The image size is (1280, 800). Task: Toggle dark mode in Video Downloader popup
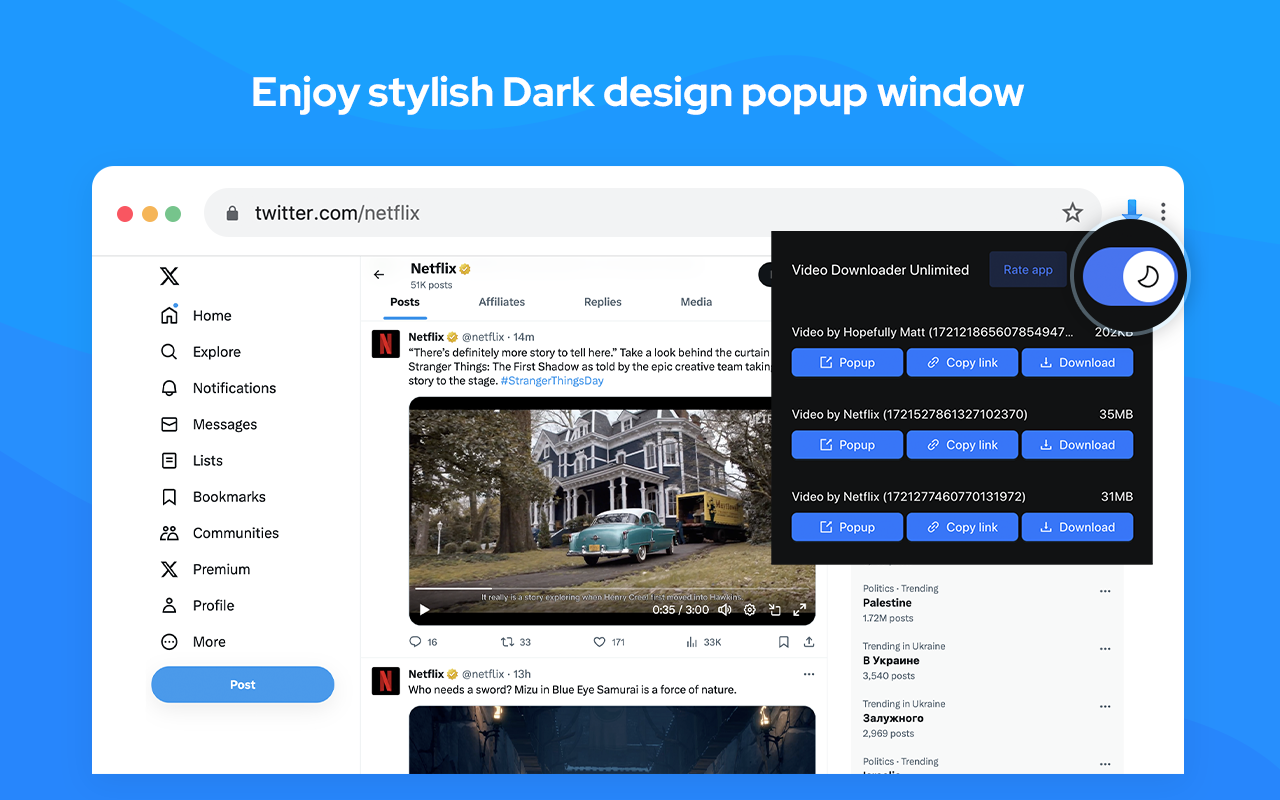[x=1131, y=276]
